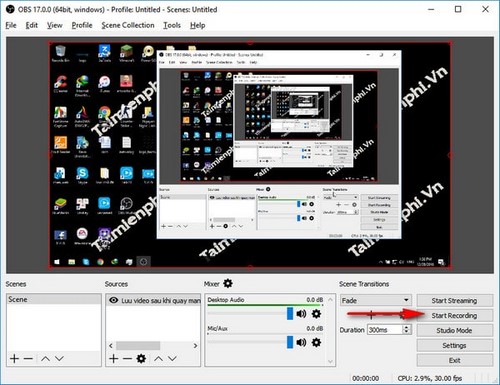
Task: Click the Duration spinner arrows
Action: click(406, 330)
